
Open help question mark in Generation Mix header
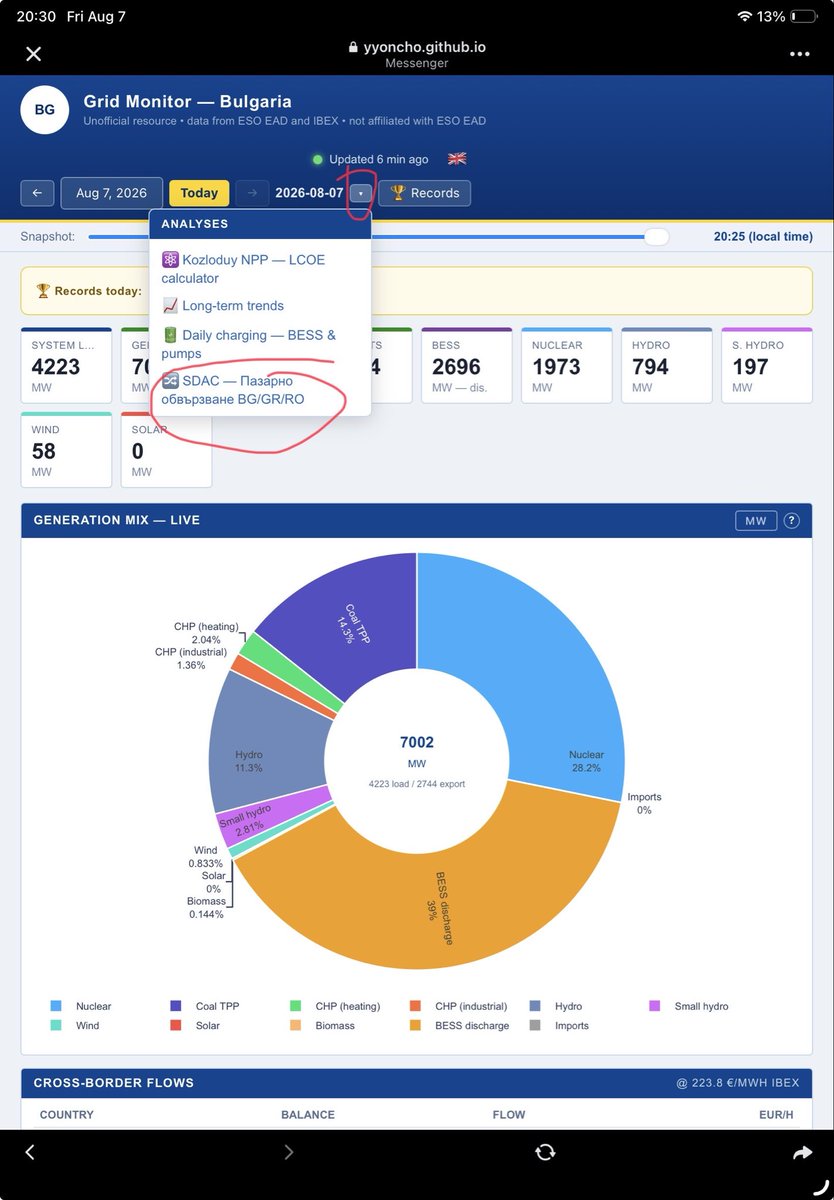tap(791, 520)
